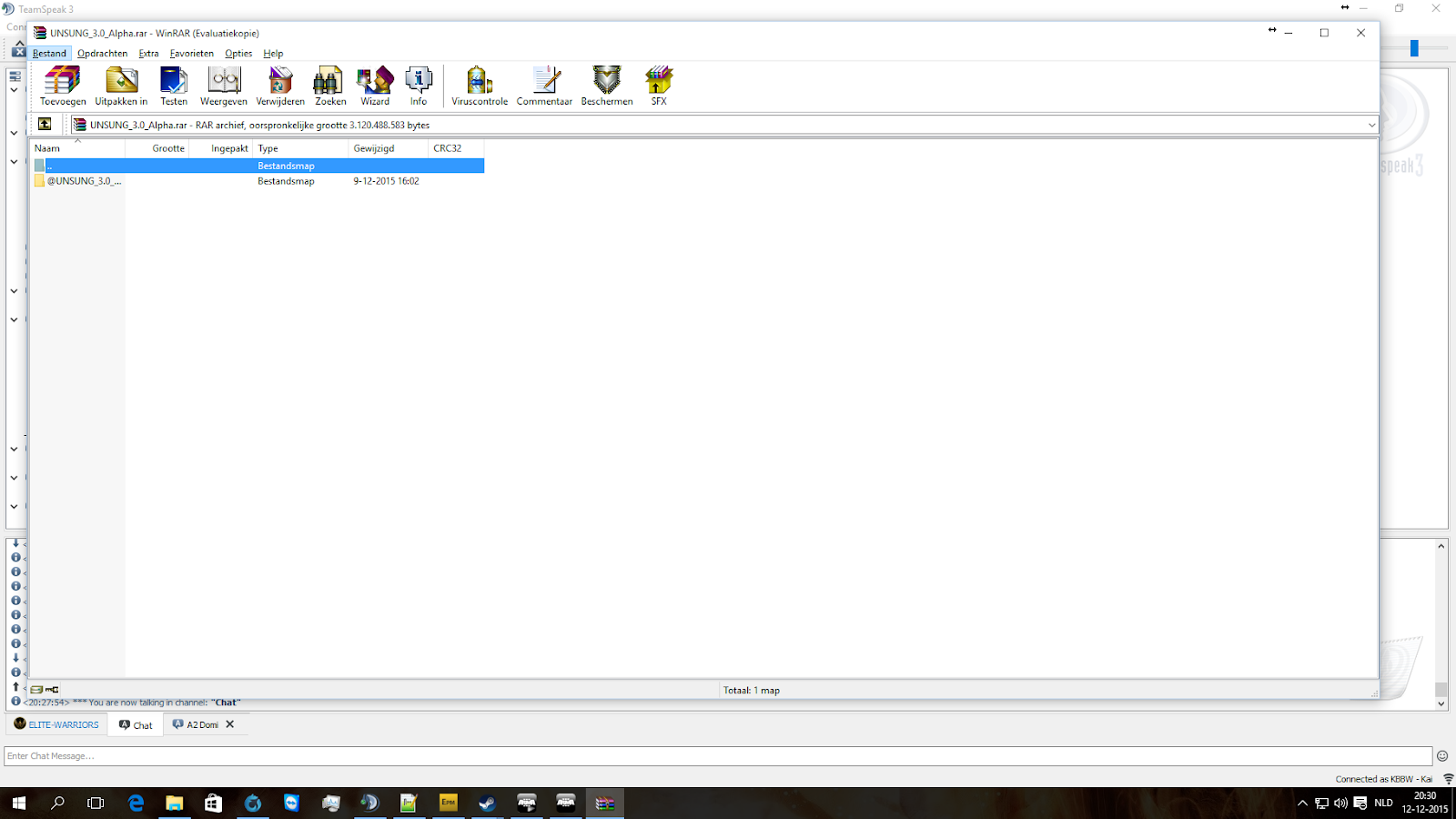
Task: Sort file list by CRC32 column
Action: point(456,148)
